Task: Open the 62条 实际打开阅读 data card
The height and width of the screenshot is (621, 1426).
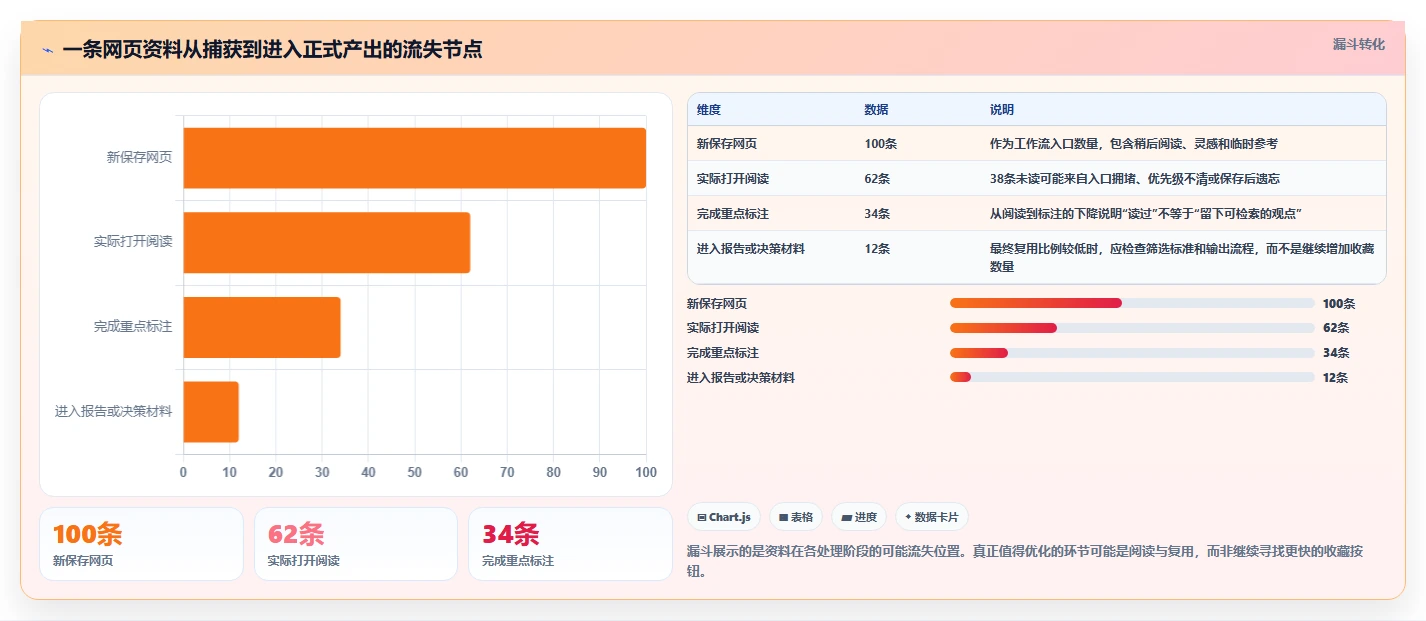Action: click(x=356, y=544)
